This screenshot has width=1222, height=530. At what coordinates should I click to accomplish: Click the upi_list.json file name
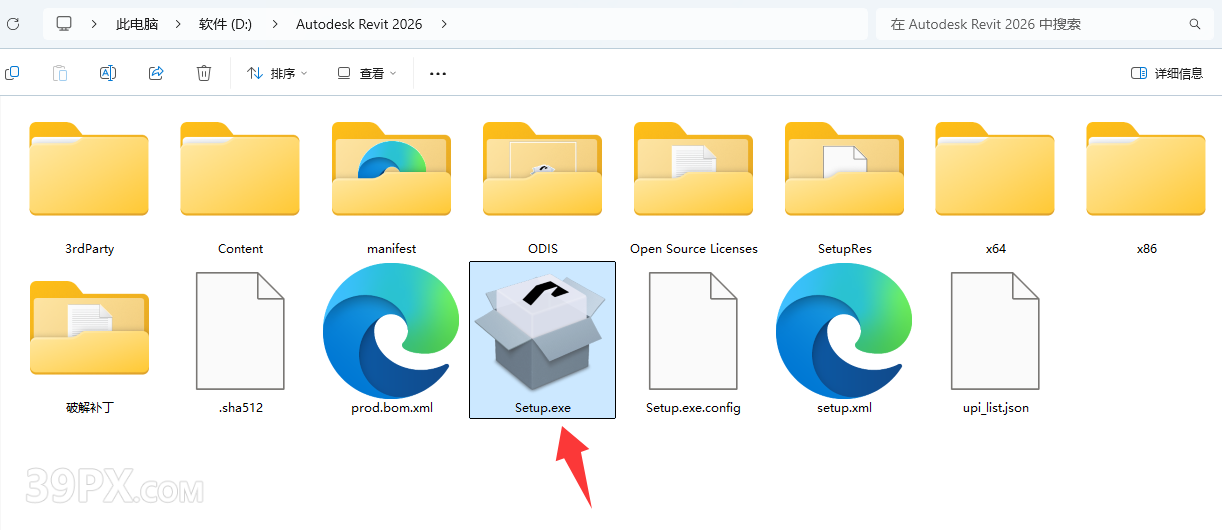pyautogui.click(x=995, y=407)
